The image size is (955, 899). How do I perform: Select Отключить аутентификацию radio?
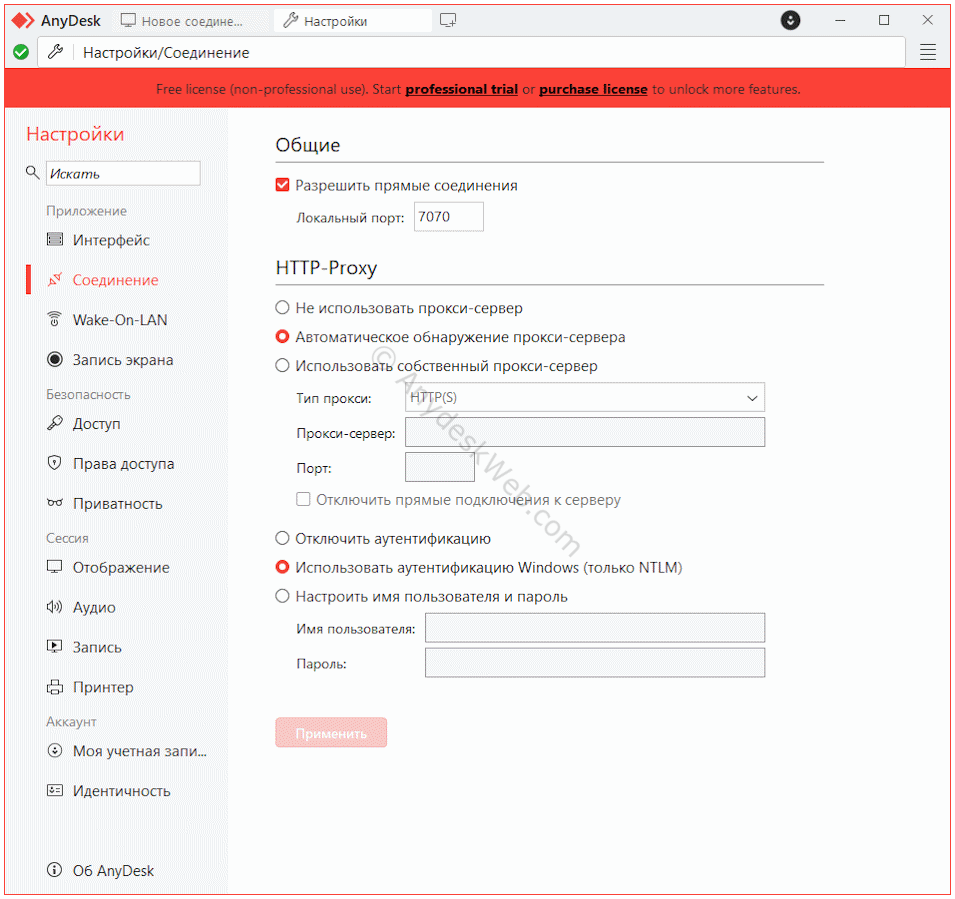click(x=282, y=538)
